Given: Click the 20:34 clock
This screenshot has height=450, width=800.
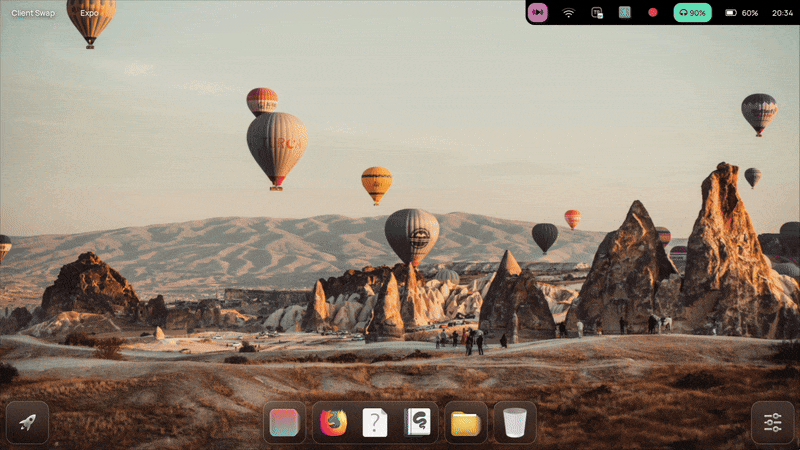Looking at the screenshot, I should [x=782, y=13].
